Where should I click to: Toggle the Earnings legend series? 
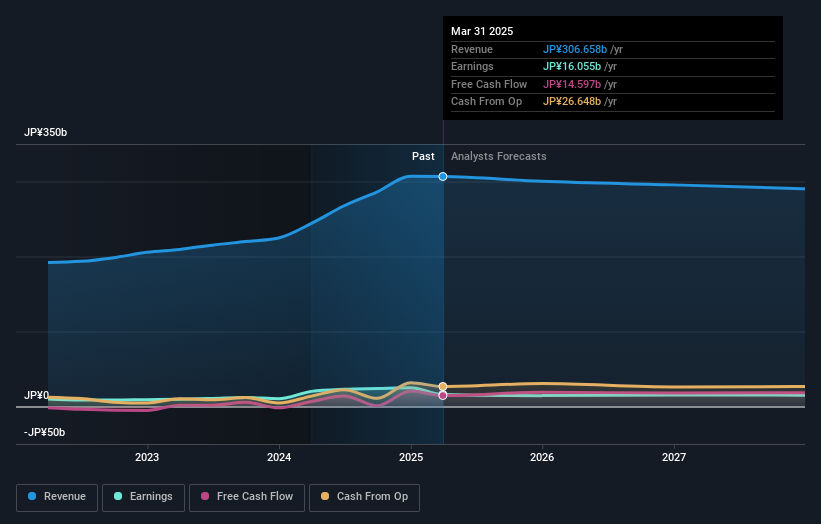143,497
